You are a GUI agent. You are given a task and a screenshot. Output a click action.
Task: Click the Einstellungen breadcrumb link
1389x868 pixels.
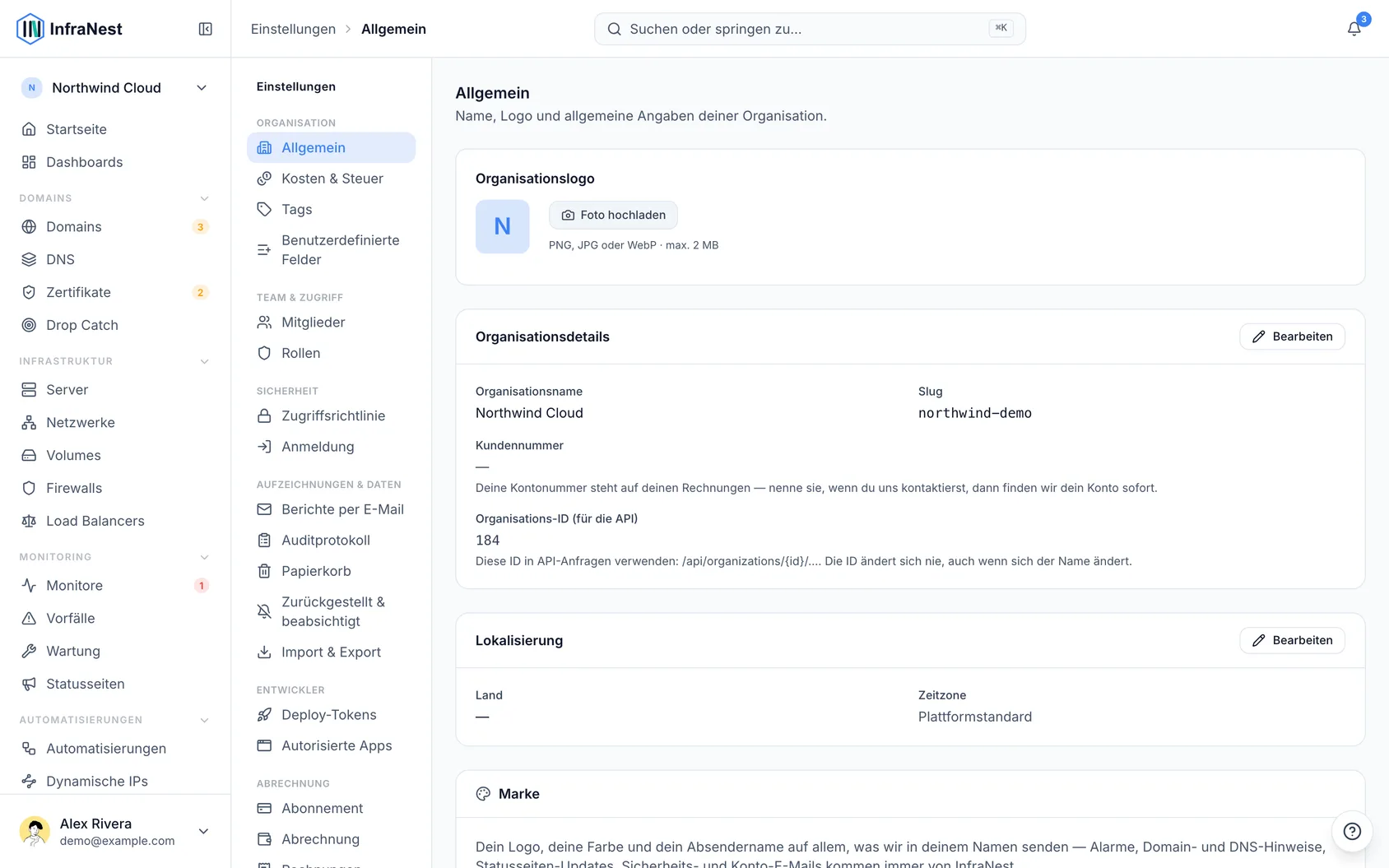pos(293,29)
